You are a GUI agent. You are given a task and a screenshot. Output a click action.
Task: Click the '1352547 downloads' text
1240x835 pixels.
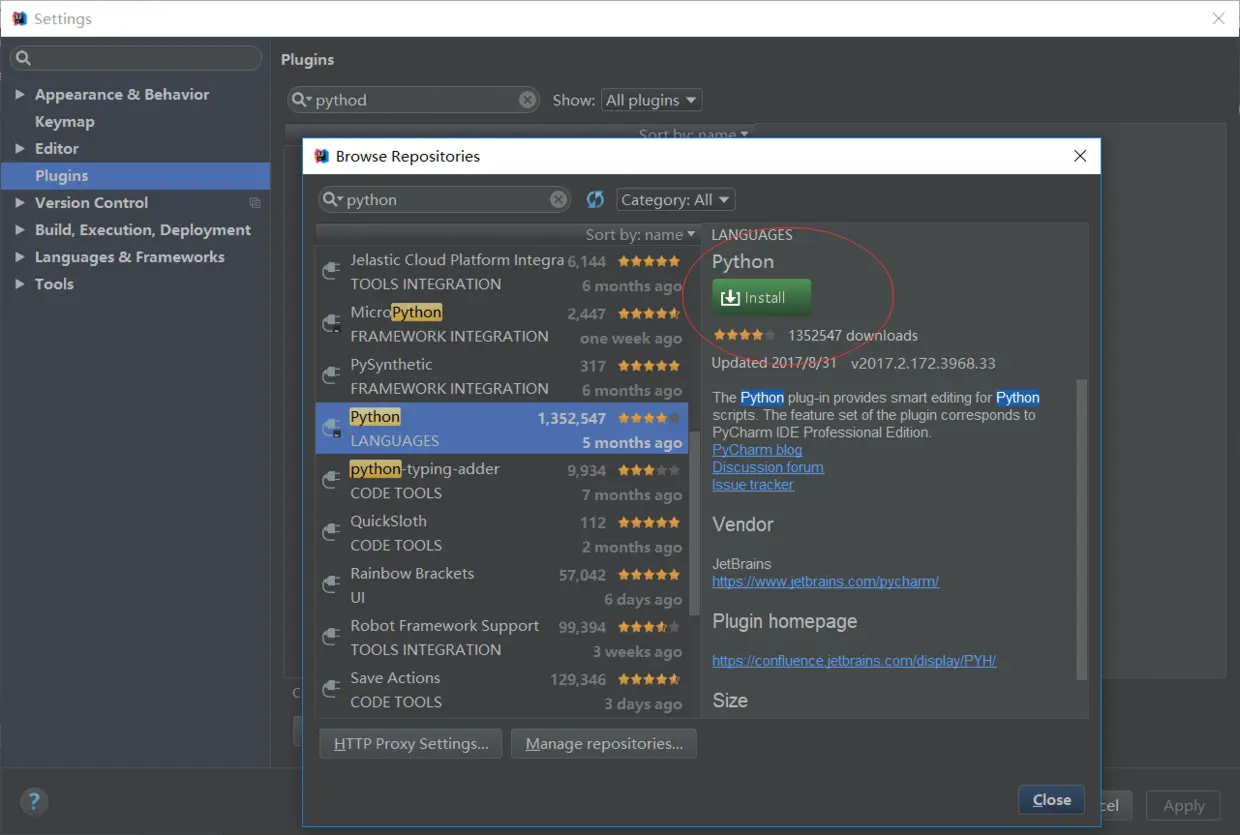853,335
